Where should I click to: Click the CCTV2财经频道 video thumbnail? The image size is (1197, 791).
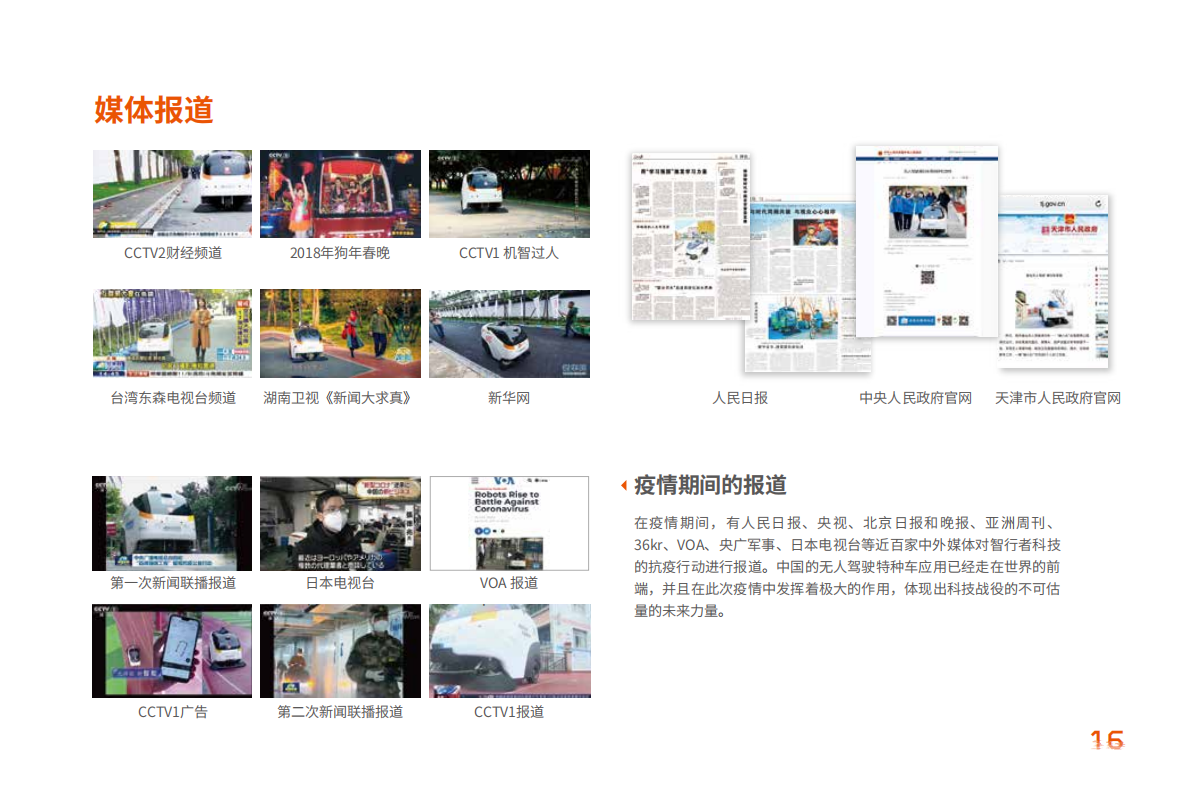click(x=172, y=194)
